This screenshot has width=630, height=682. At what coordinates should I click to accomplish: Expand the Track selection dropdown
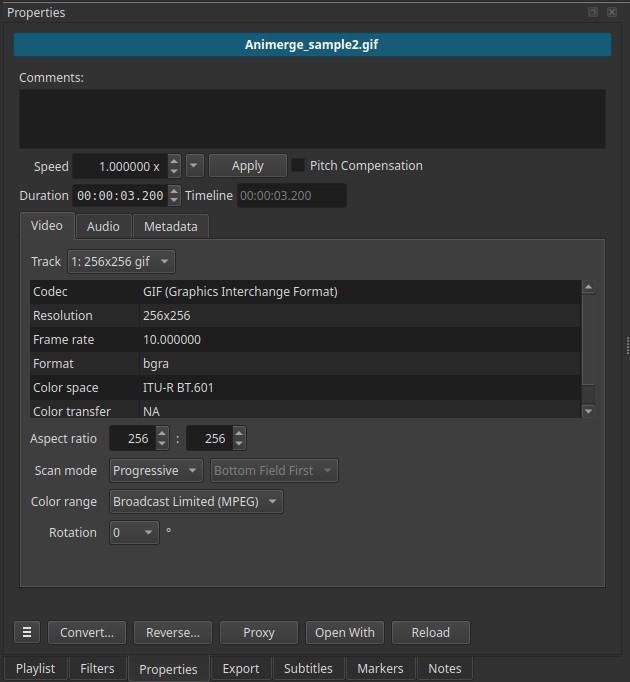click(x=120, y=262)
